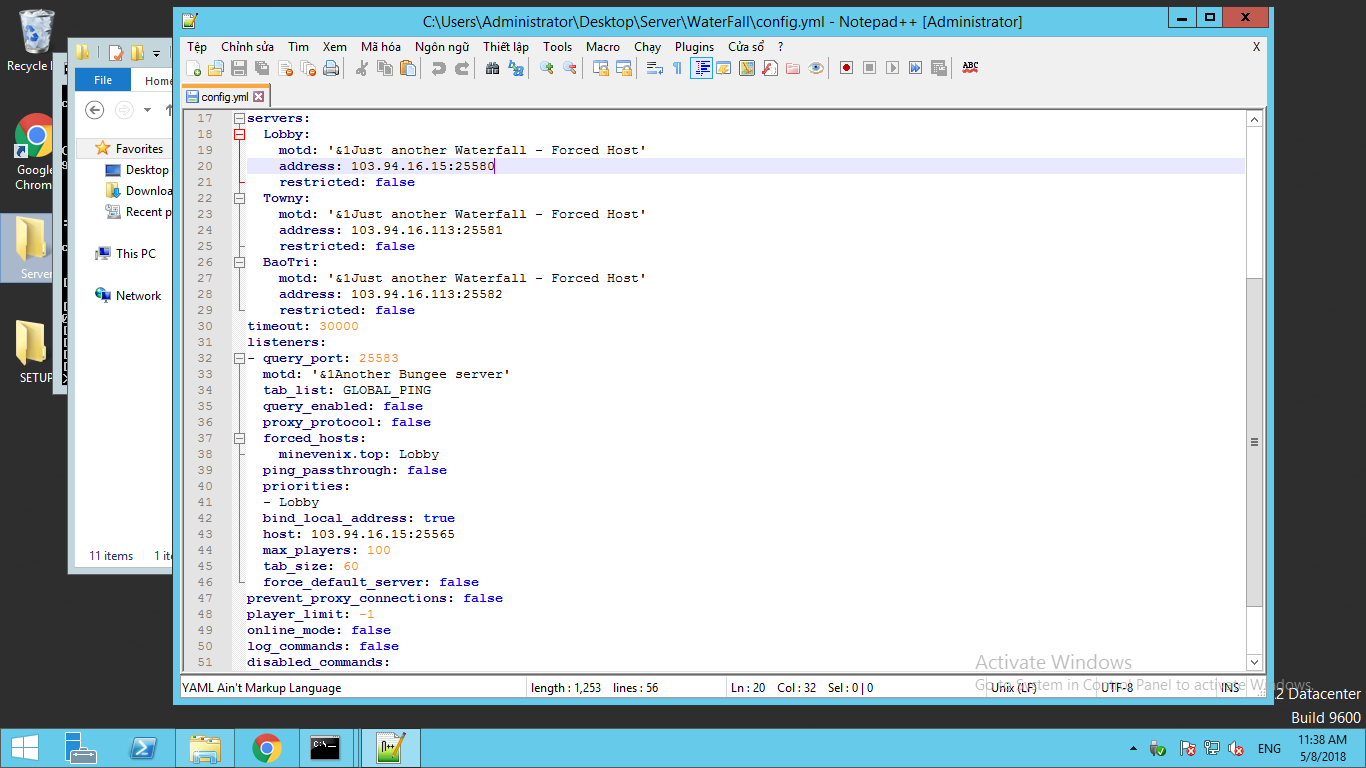Toggle Show all characters pilcrow icon
This screenshot has width=1366, height=768.
(677, 68)
